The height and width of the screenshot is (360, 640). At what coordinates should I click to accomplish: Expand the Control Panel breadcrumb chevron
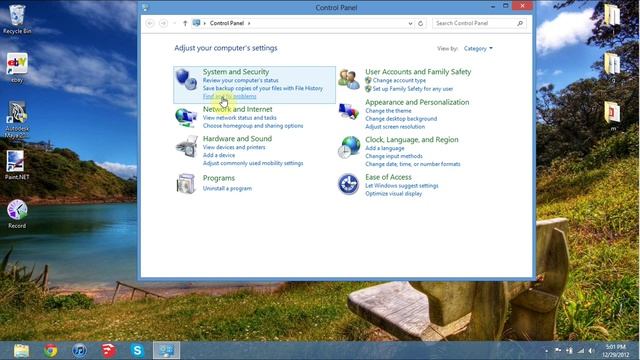(249, 23)
